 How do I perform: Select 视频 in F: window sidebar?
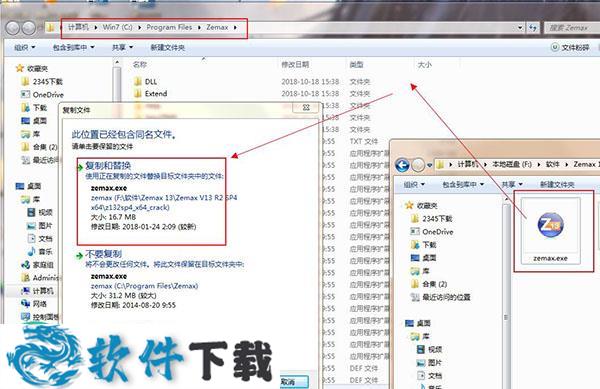coord(429,349)
